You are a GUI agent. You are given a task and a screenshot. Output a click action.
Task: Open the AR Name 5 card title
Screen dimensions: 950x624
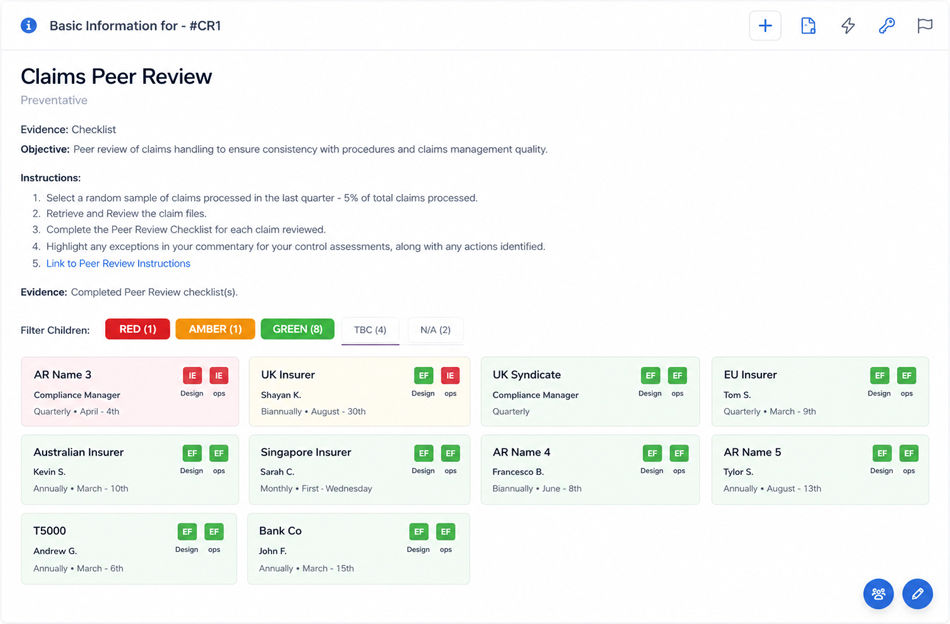pyautogui.click(x=752, y=453)
